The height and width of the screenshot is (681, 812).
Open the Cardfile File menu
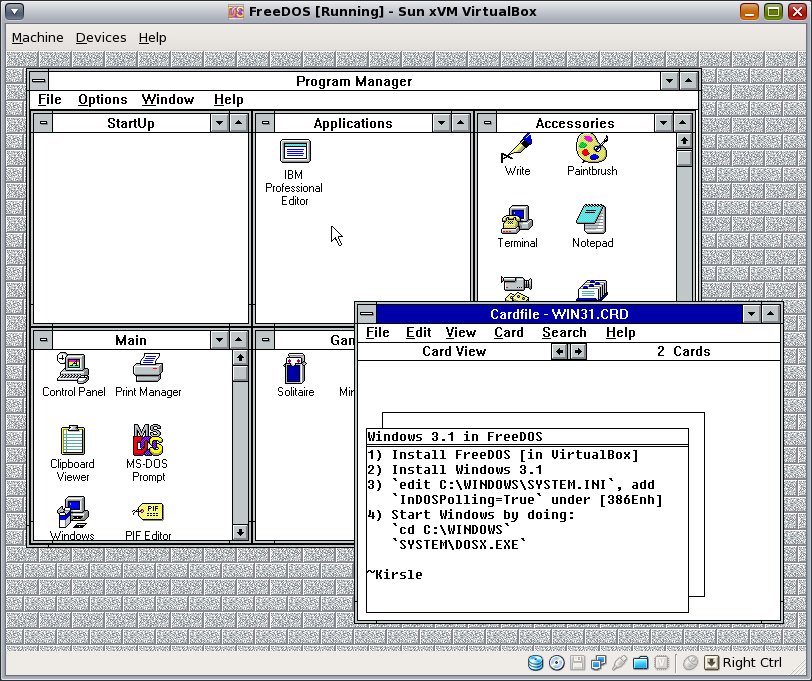point(378,332)
